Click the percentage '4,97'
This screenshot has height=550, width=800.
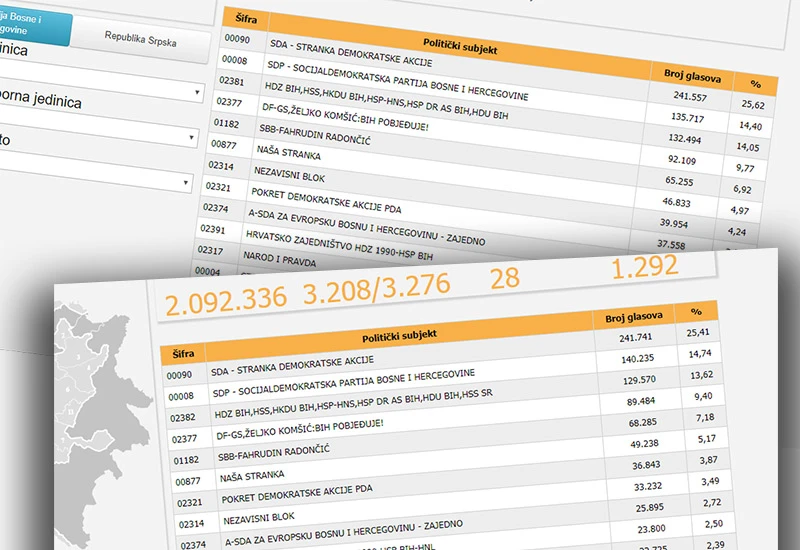739,210
